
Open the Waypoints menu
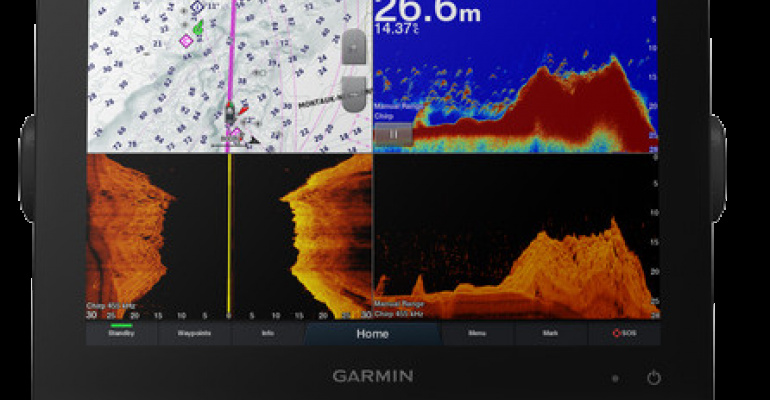194,333
